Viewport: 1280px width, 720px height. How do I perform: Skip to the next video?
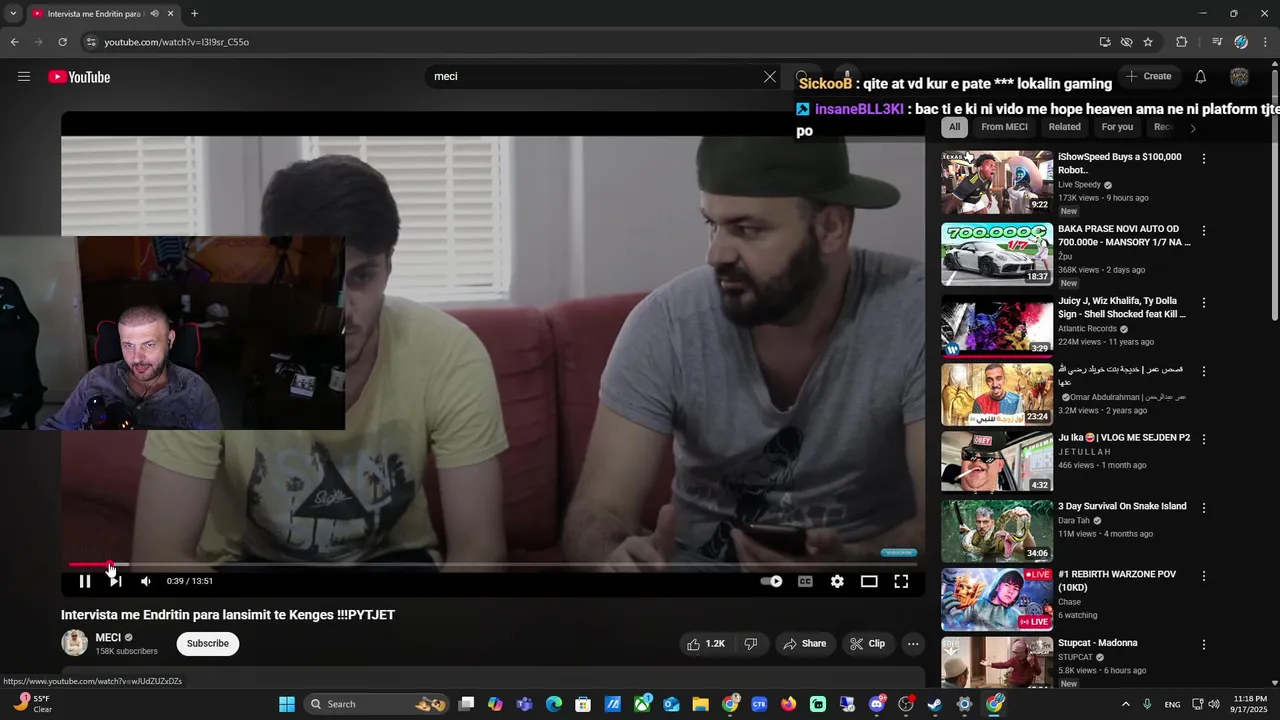pyautogui.click(x=116, y=581)
